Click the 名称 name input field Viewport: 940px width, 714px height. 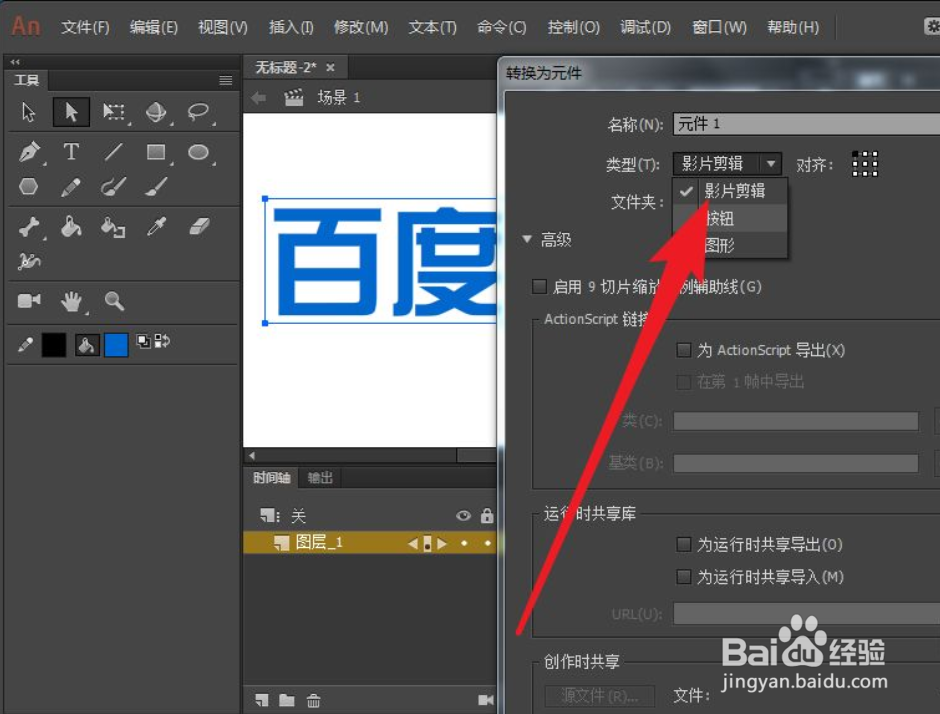click(x=806, y=123)
